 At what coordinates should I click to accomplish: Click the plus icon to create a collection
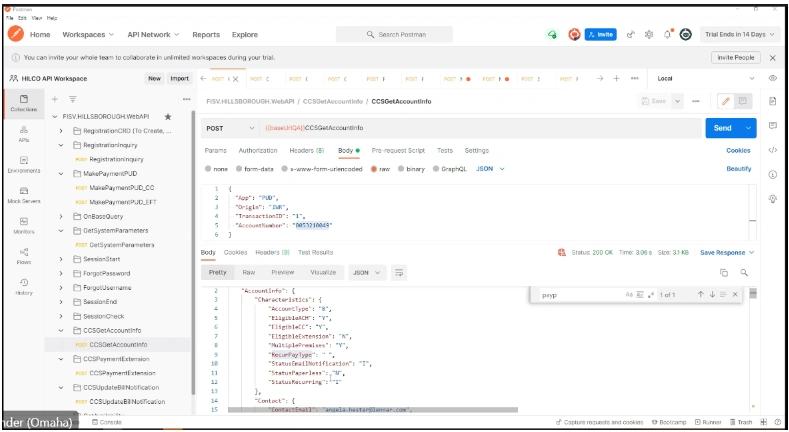[55, 99]
